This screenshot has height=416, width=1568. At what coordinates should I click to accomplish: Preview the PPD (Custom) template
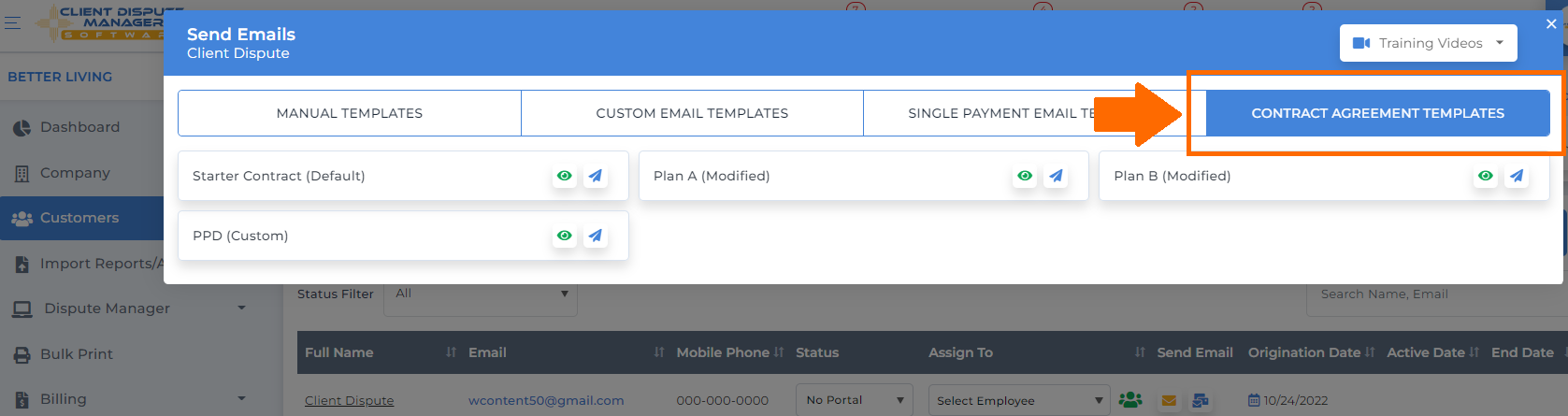click(x=564, y=236)
